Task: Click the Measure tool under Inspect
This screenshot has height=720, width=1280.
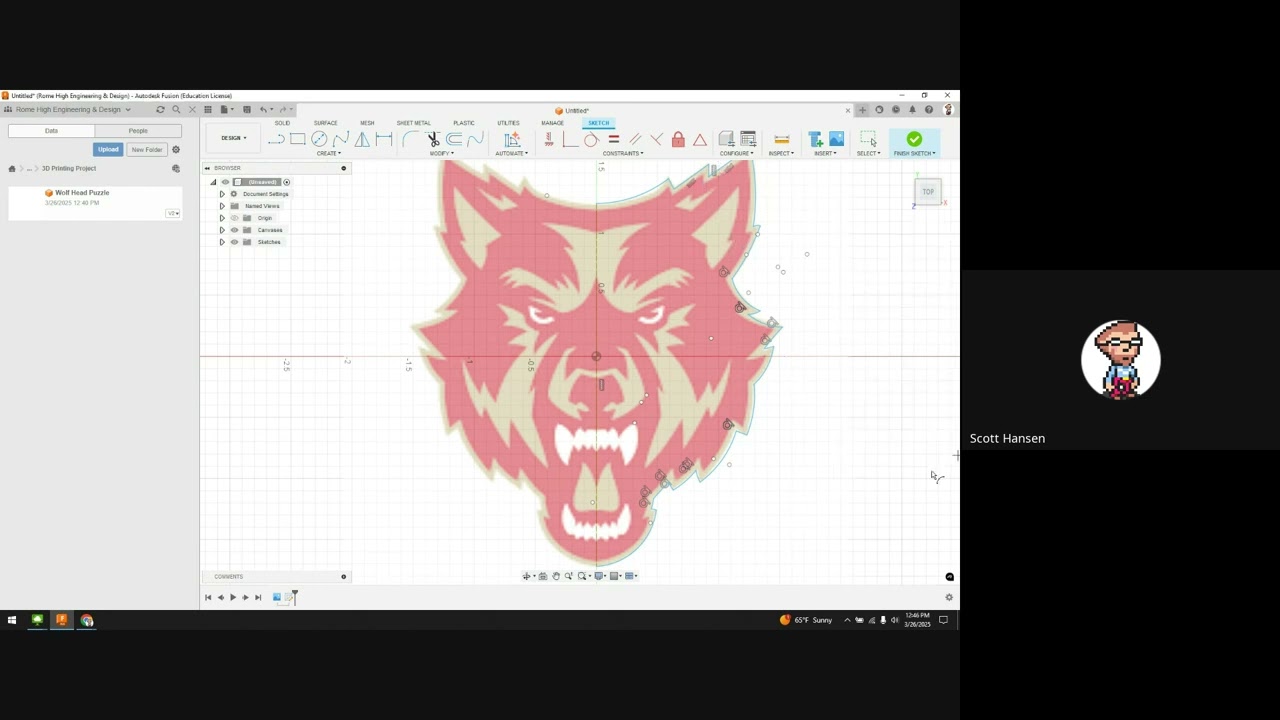Action: tap(782, 140)
